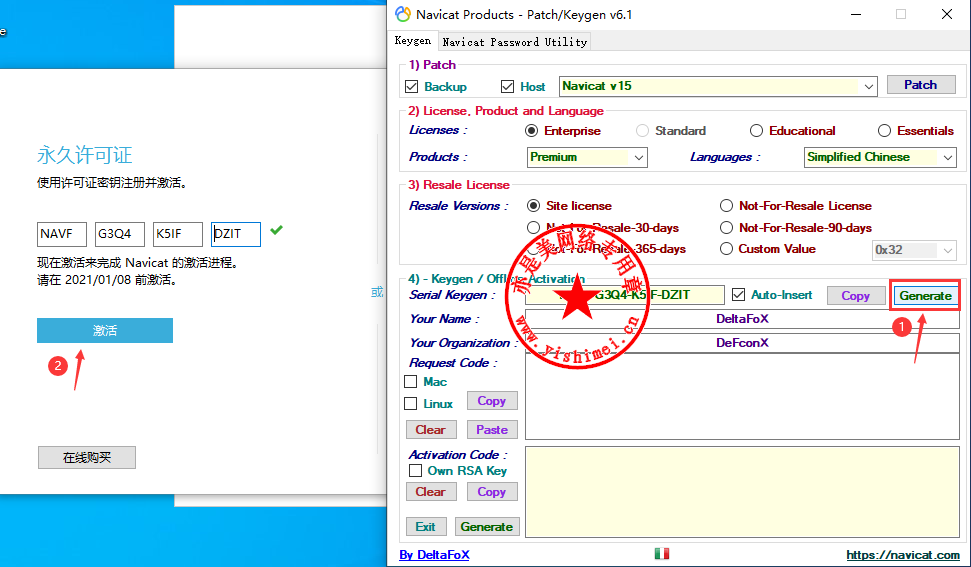Select the Site license radio button

click(x=533, y=206)
